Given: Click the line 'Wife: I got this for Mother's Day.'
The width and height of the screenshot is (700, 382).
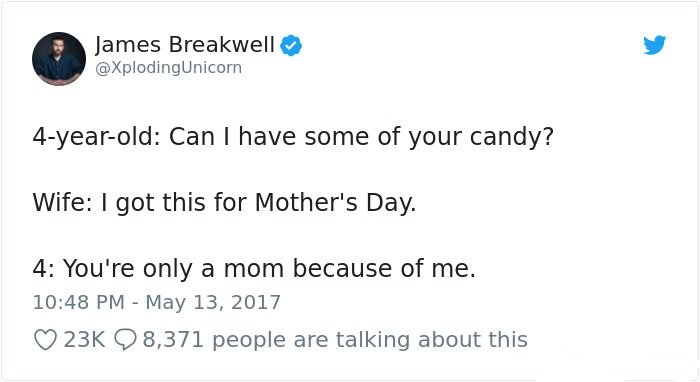Looking at the screenshot, I should tap(224, 203).
